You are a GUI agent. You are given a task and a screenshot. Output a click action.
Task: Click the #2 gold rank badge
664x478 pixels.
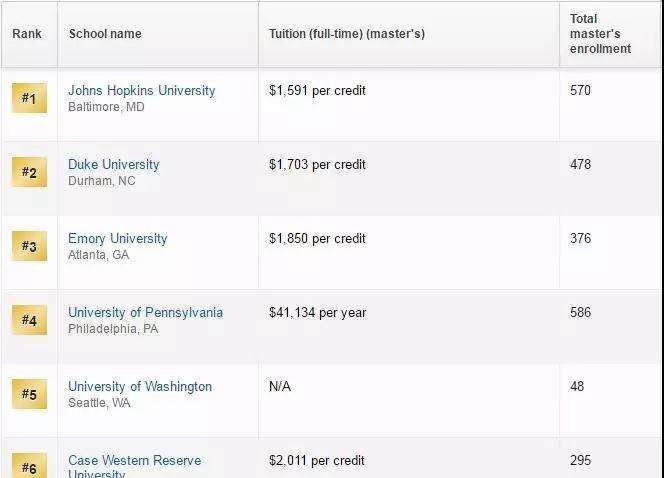(x=29, y=172)
